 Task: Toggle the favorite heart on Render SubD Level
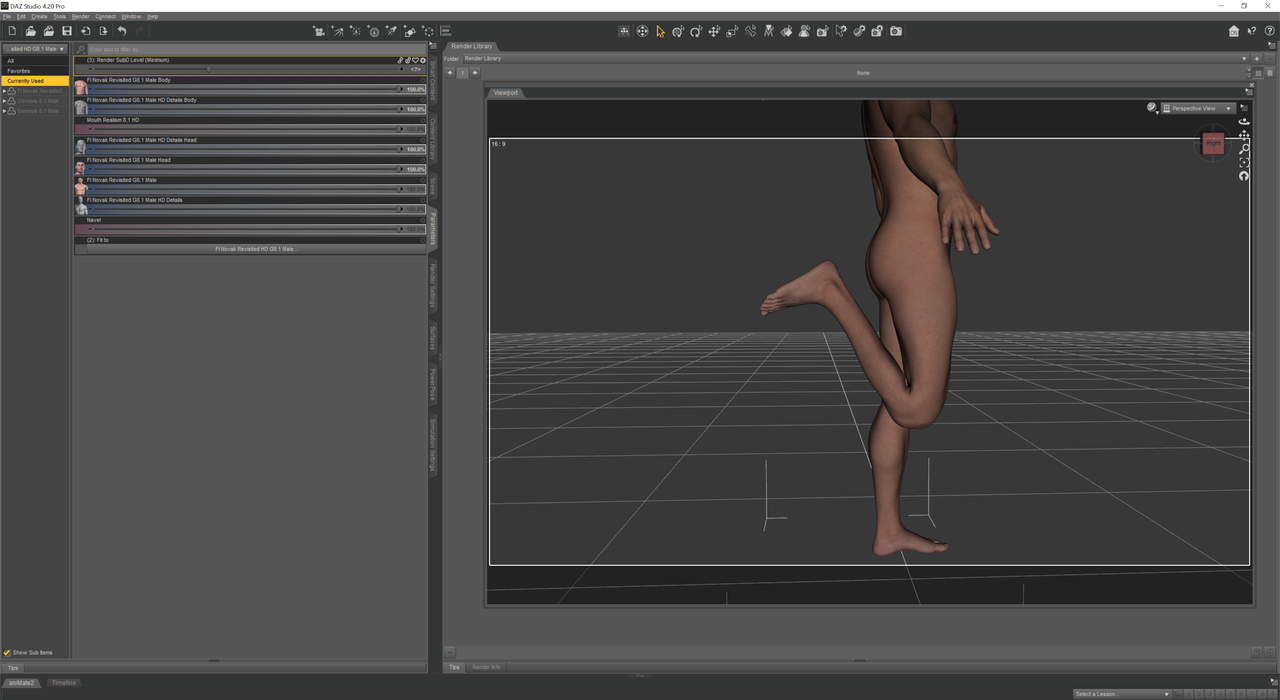(415, 60)
